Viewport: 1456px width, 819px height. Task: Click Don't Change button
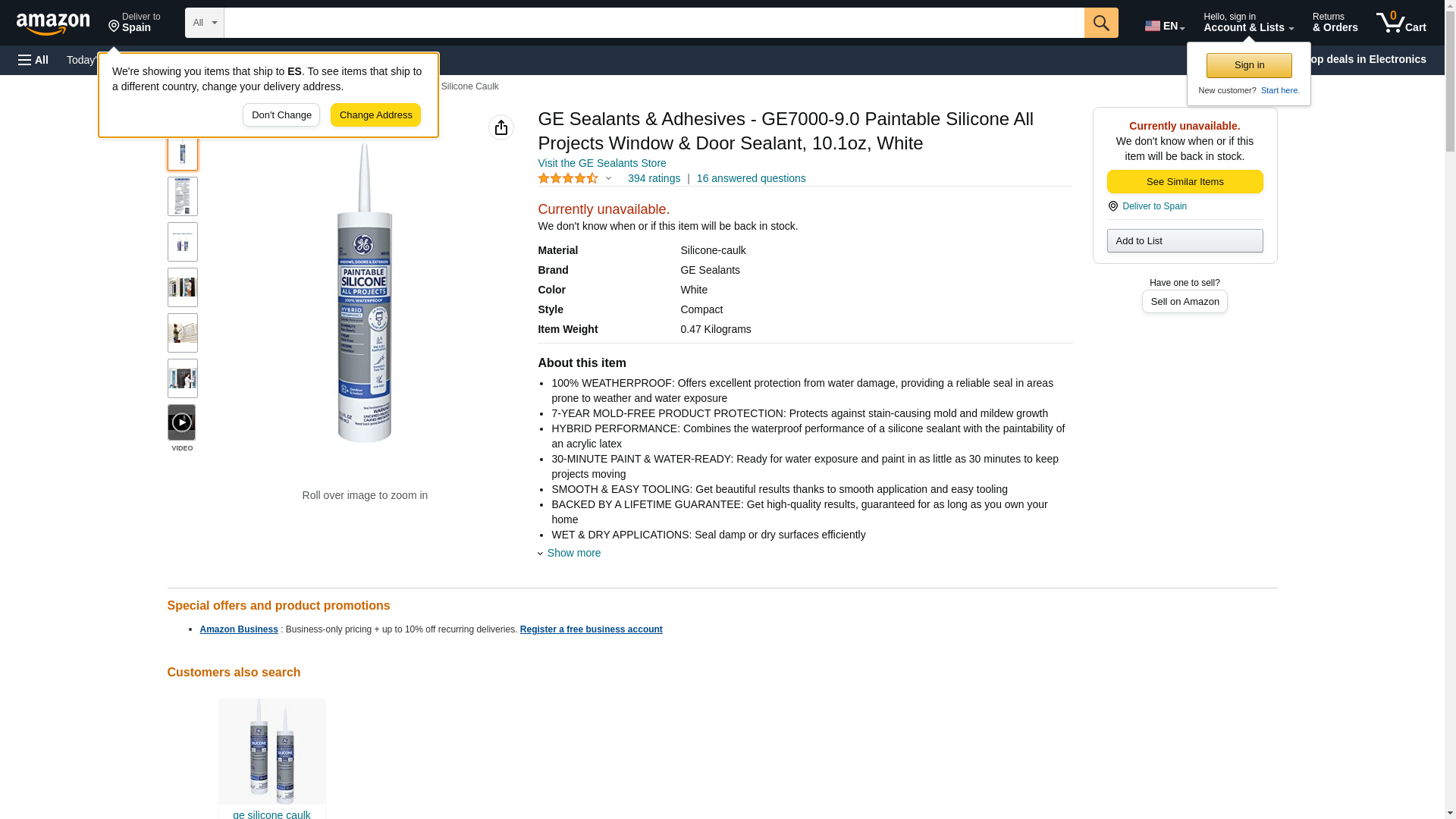coord(281,115)
